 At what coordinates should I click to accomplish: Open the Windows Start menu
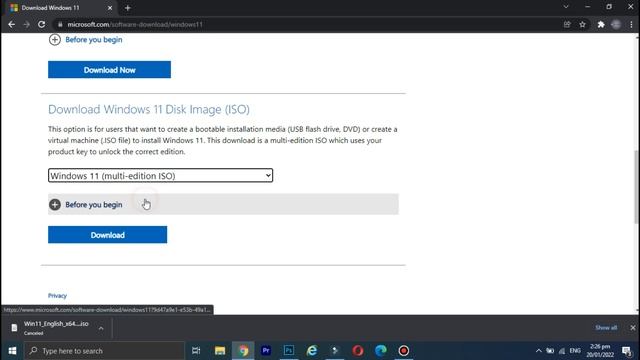point(12,351)
